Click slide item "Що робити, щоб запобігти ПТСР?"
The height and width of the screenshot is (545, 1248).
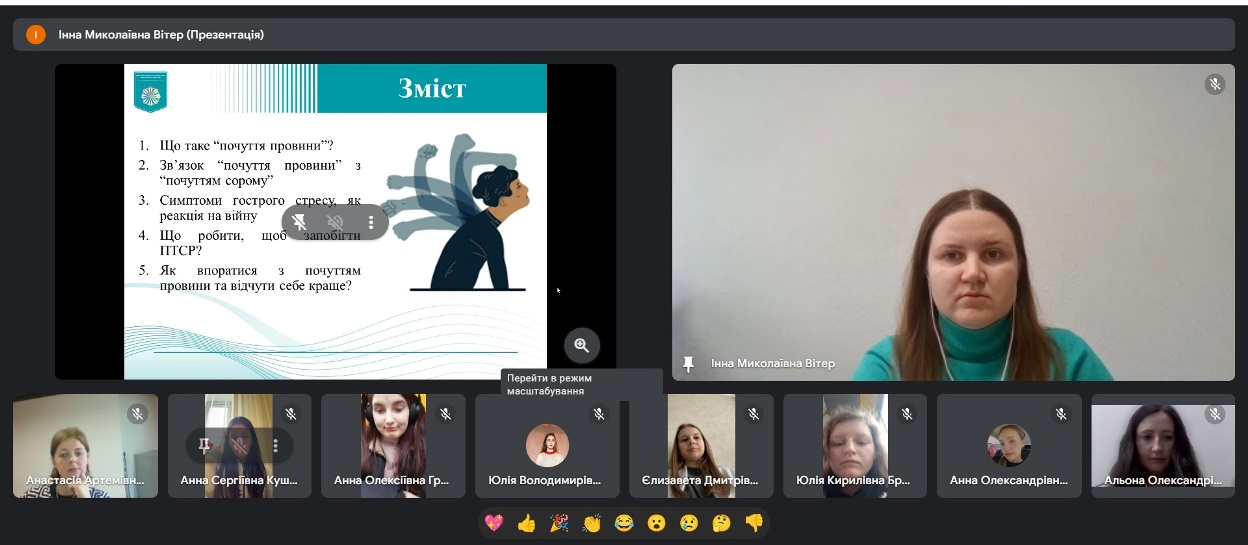[x=260, y=243]
